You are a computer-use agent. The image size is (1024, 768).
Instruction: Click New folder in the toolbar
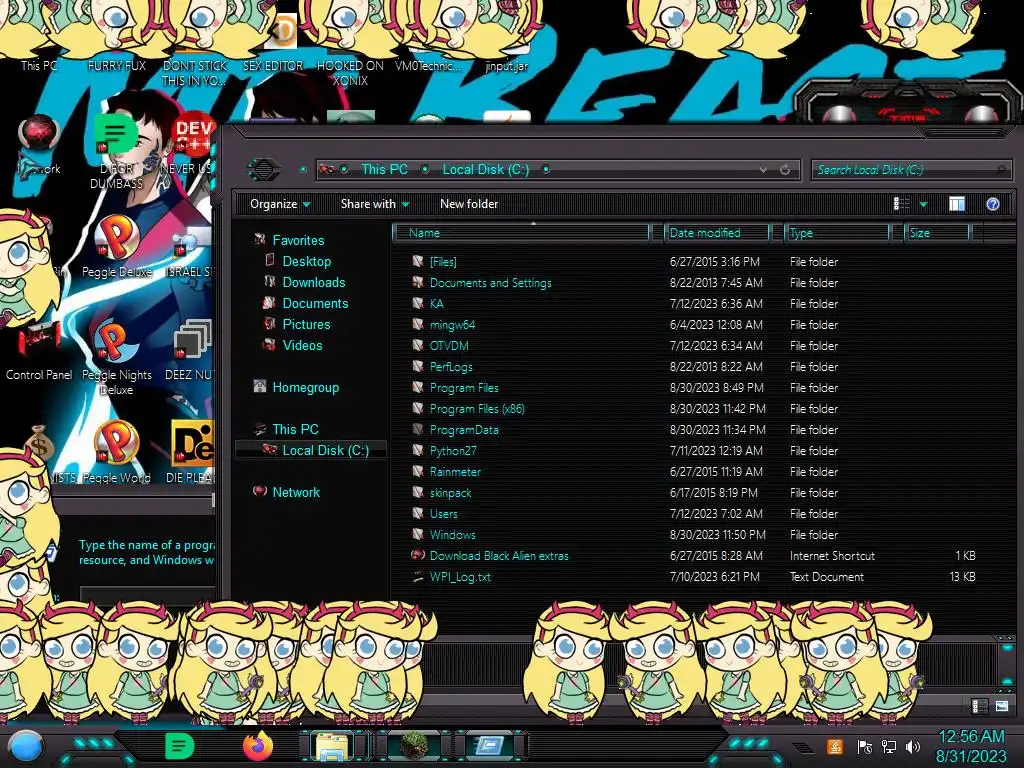click(x=469, y=204)
